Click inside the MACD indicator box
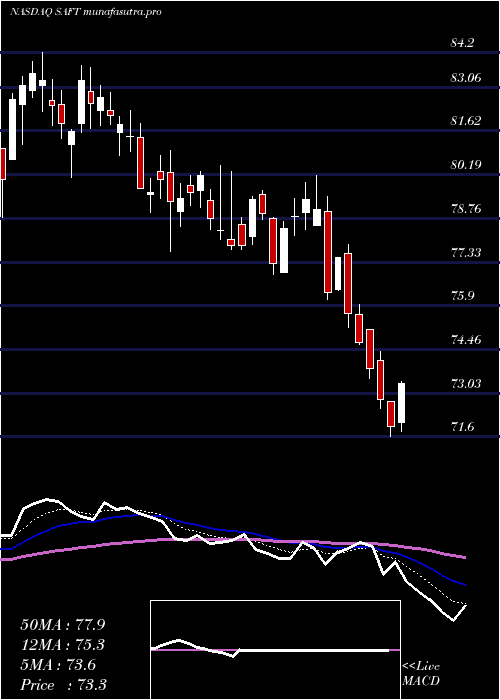Image resolution: width=500 pixels, height=700 pixels. coord(275,650)
